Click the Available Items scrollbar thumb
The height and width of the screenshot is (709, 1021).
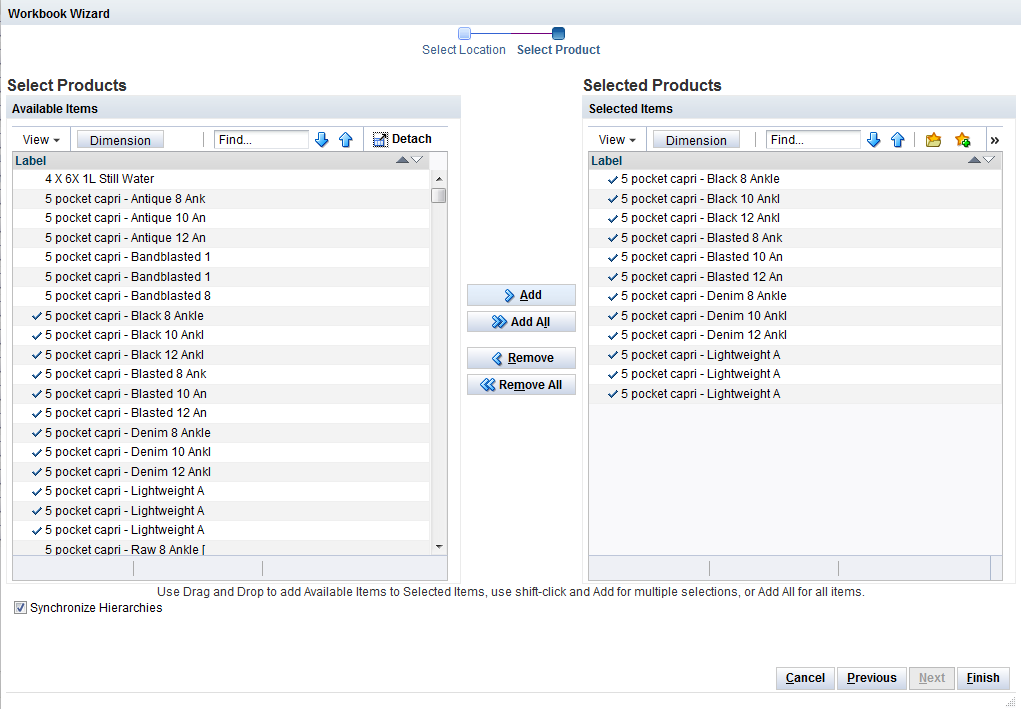click(439, 195)
